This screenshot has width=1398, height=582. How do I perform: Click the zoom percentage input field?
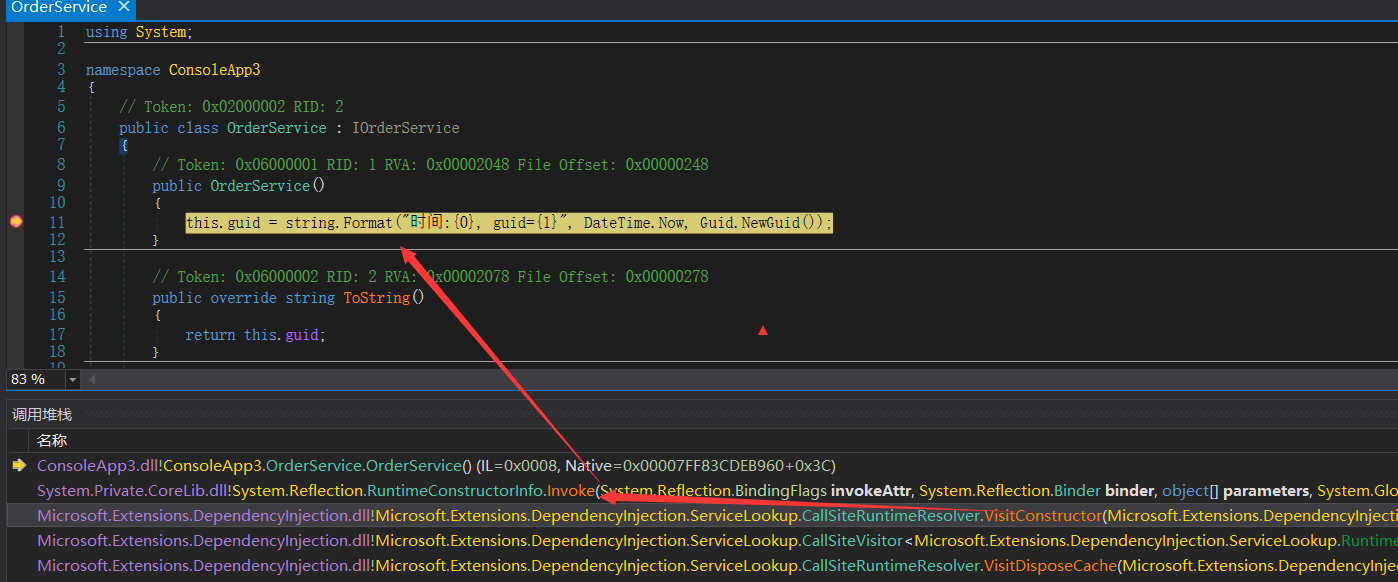[x=33, y=380]
